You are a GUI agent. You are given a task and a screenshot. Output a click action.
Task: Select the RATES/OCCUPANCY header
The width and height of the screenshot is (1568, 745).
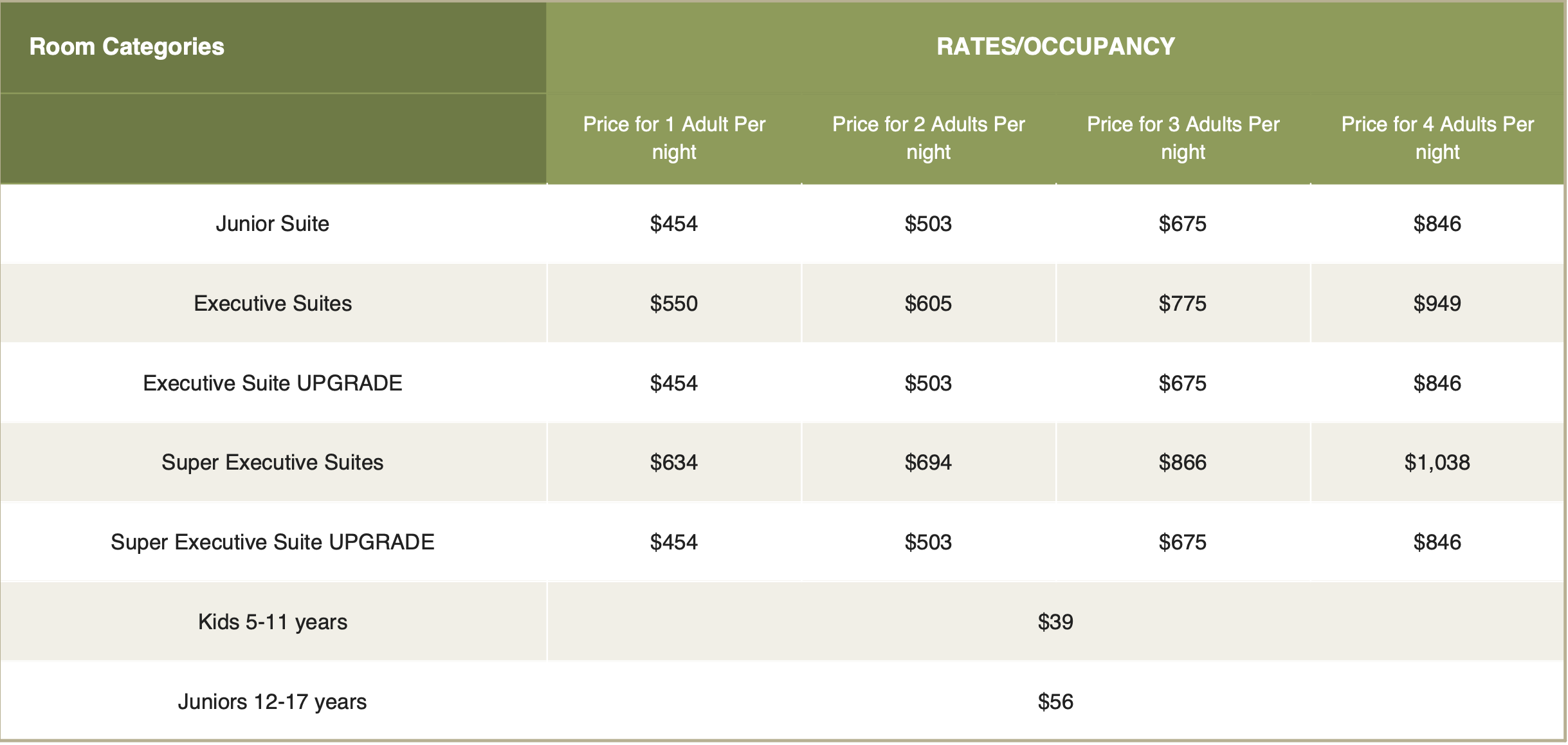(x=1055, y=46)
